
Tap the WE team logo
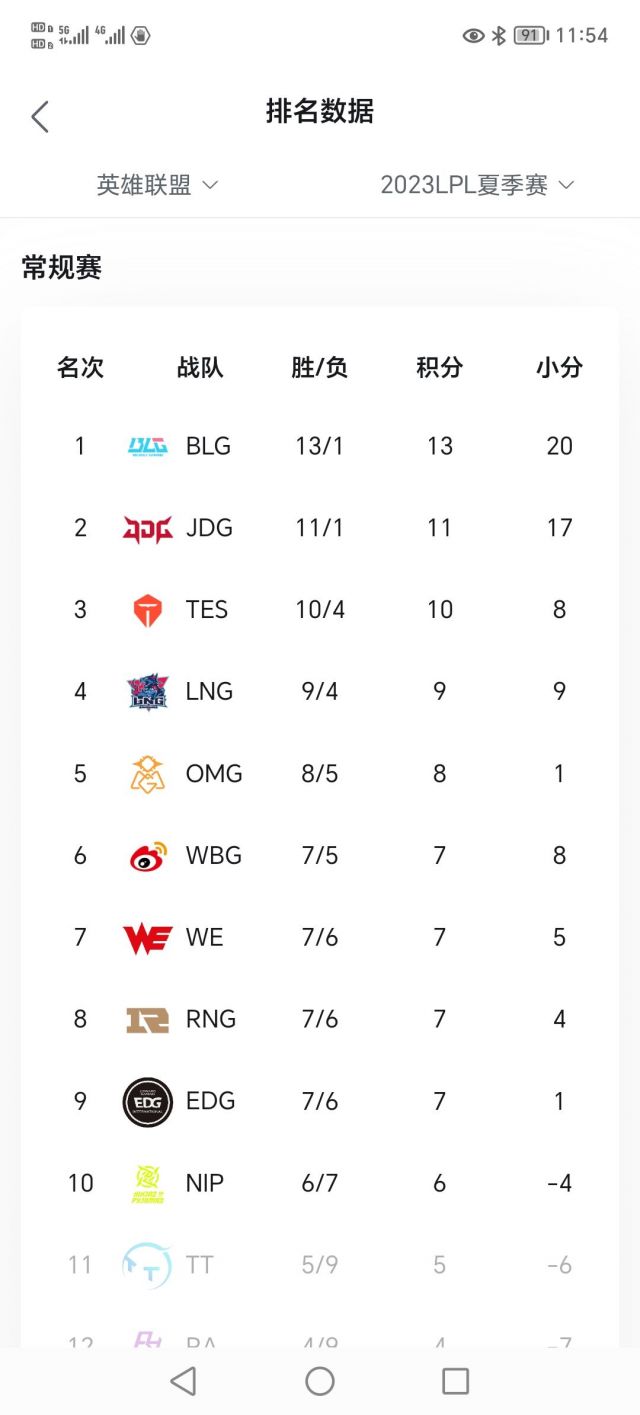pyautogui.click(x=148, y=938)
